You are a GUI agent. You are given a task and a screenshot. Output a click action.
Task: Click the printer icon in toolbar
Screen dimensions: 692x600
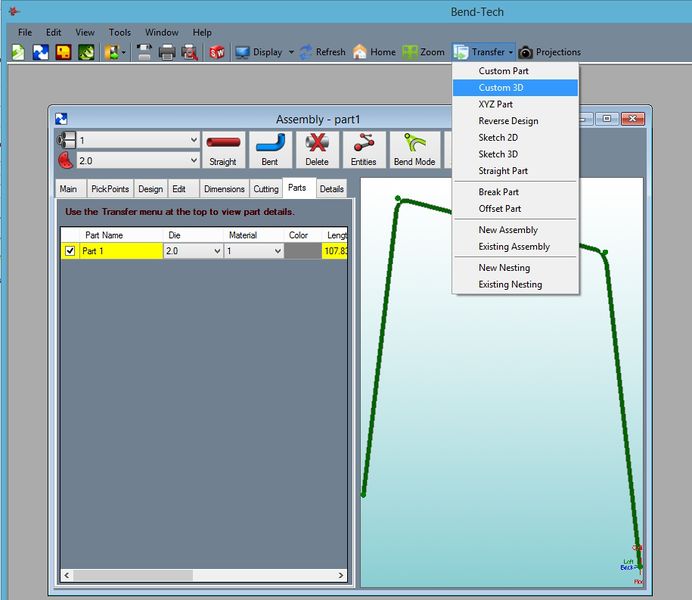[167, 52]
